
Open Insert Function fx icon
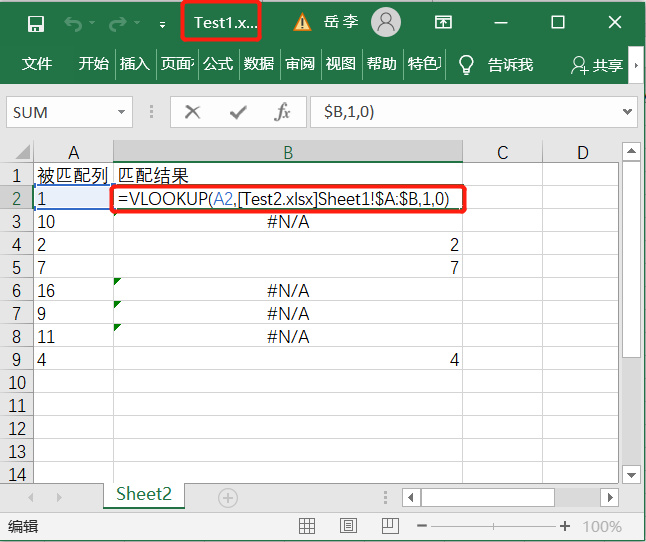[x=282, y=112]
